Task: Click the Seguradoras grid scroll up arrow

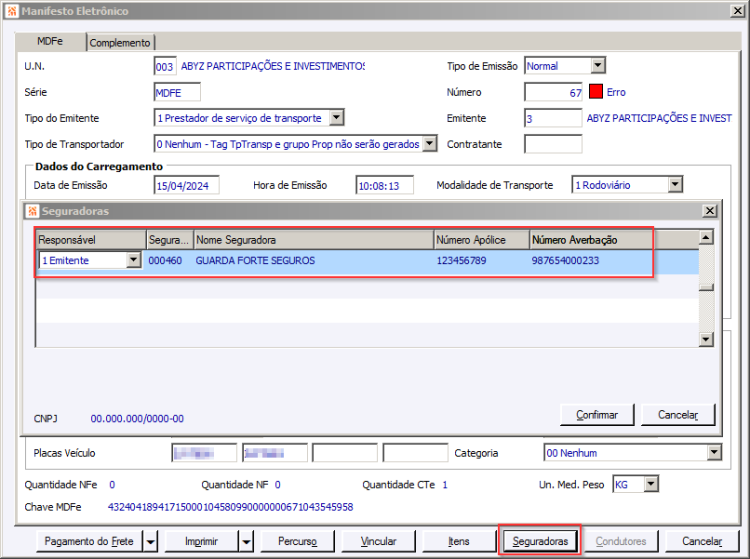Action: click(x=706, y=237)
